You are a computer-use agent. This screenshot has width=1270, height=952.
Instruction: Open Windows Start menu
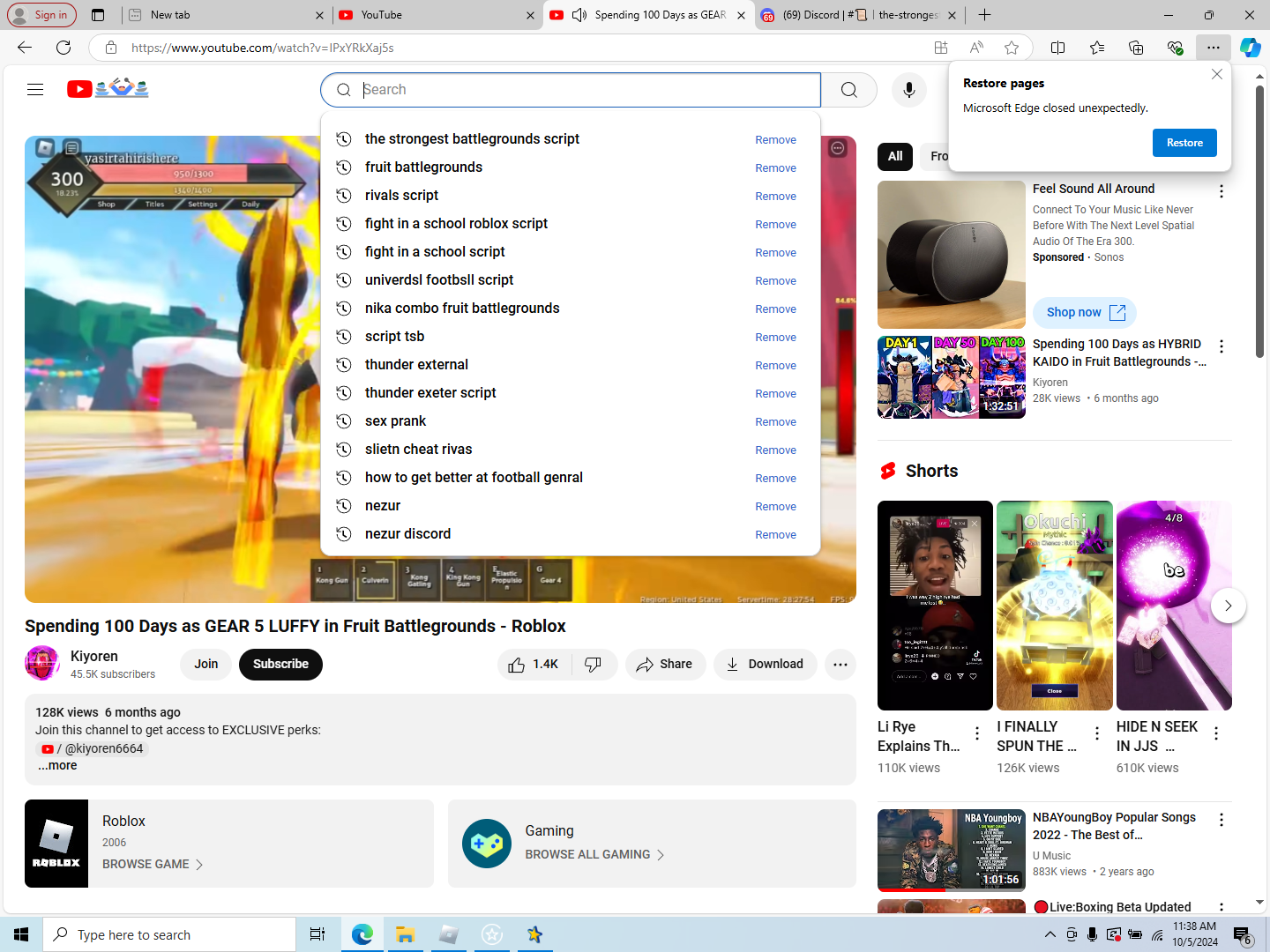click(x=21, y=934)
